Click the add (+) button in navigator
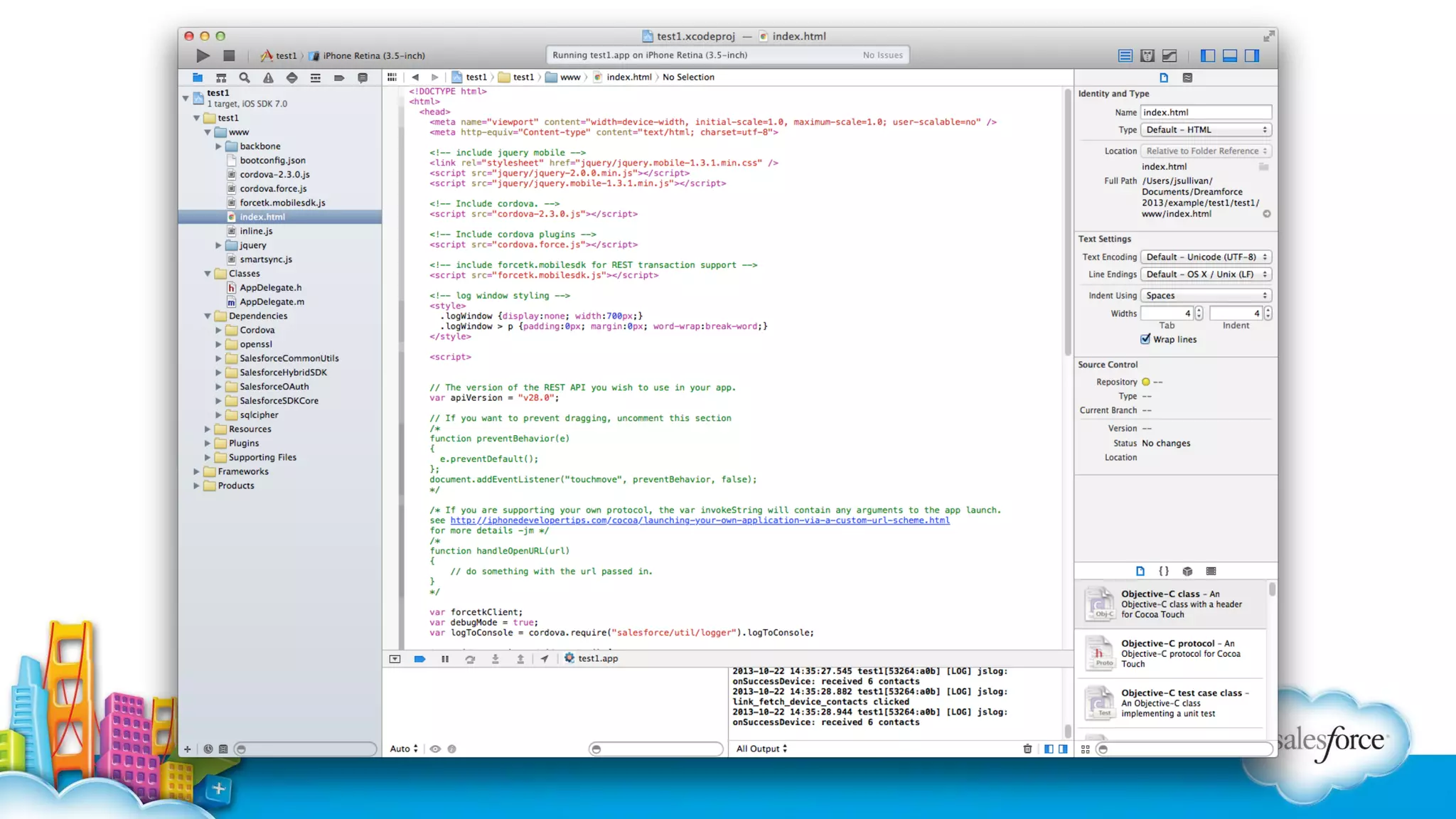The image size is (1456, 819). coord(187,749)
